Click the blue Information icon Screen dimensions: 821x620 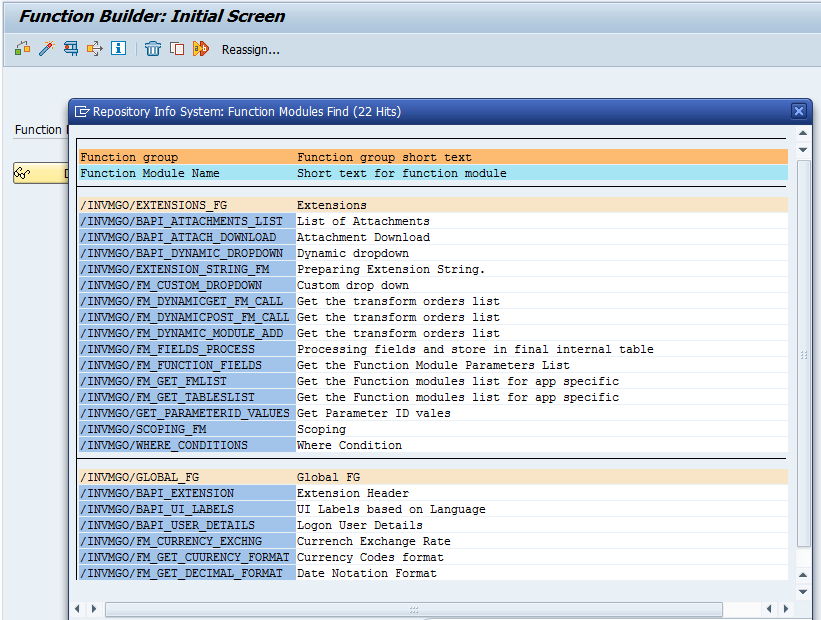pyautogui.click(x=119, y=48)
